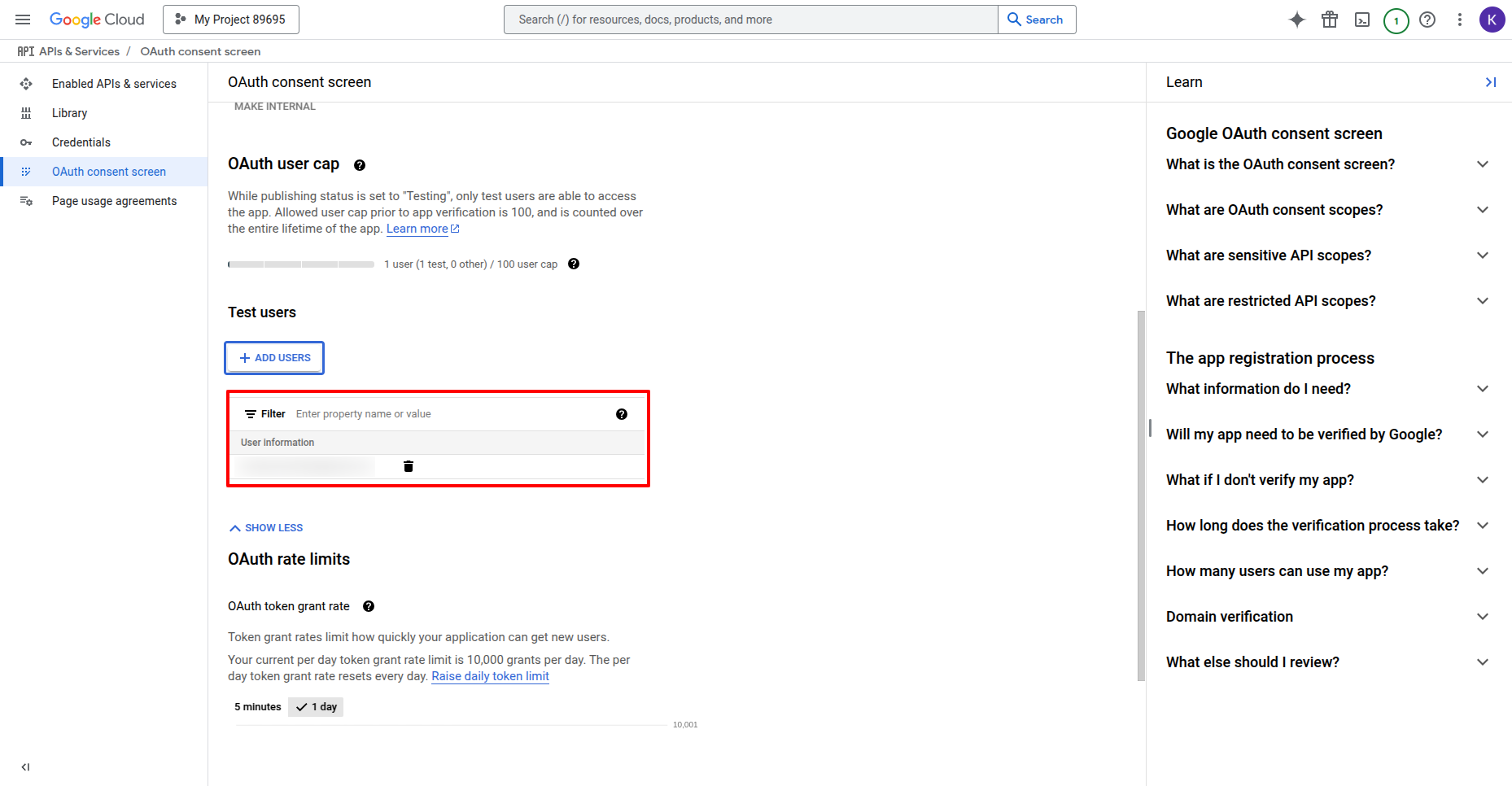
Task: Open the My Project 89695 project selector
Action: coord(231,20)
